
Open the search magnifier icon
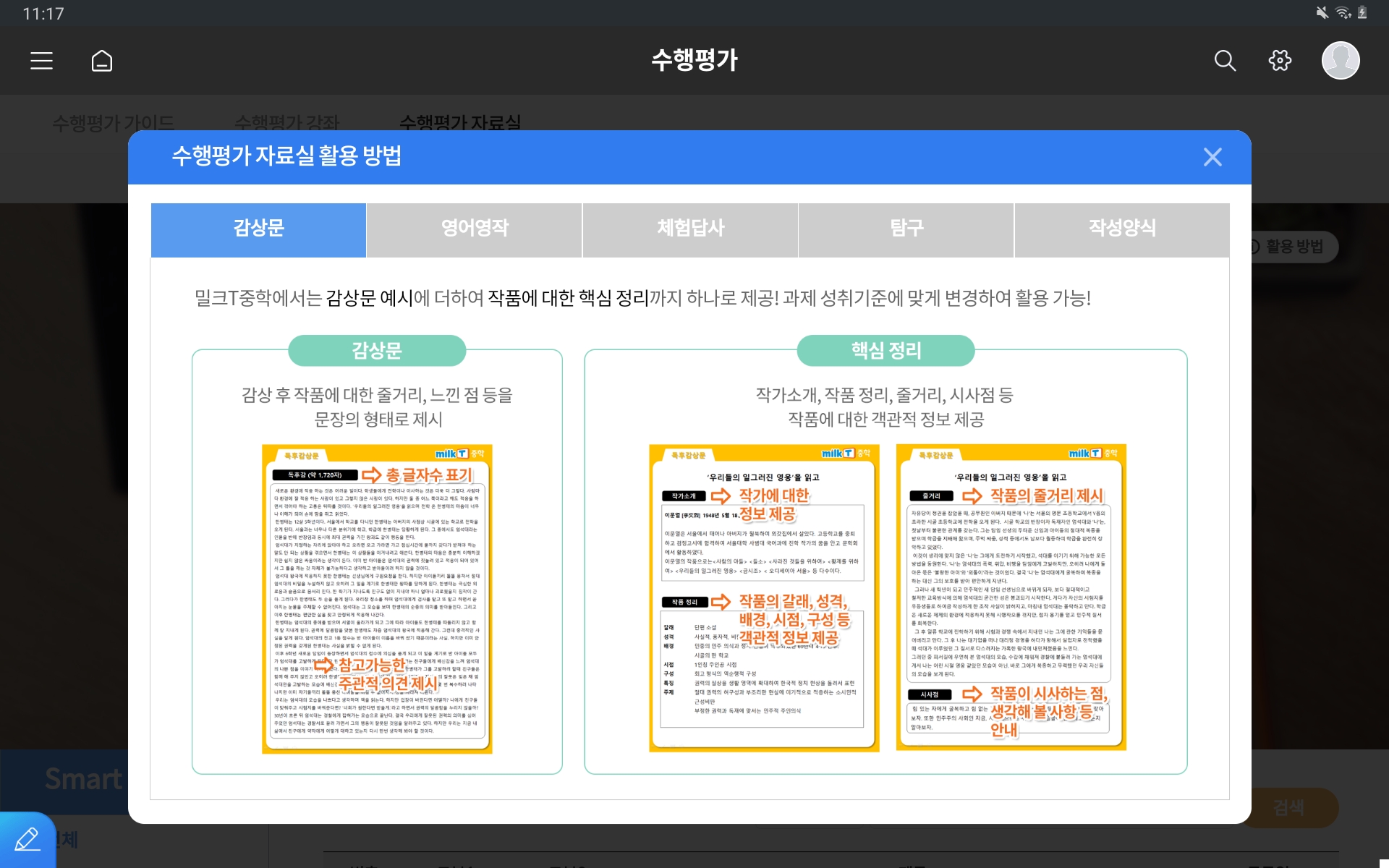click(1224, 61)
